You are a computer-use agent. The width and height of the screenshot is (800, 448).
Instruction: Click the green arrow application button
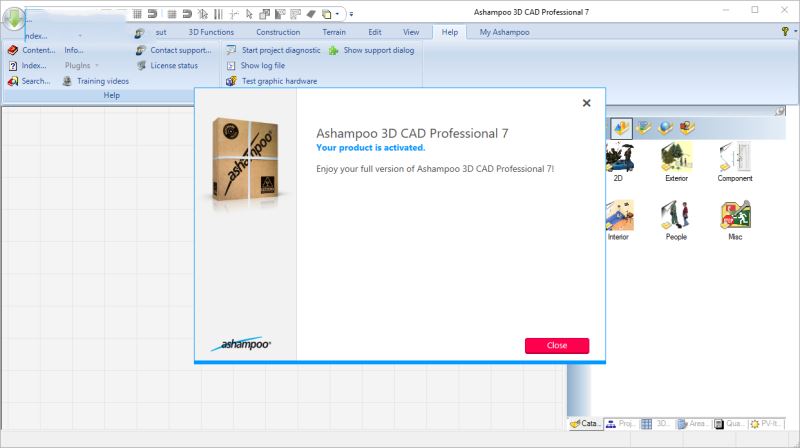[x=14, y=19]
